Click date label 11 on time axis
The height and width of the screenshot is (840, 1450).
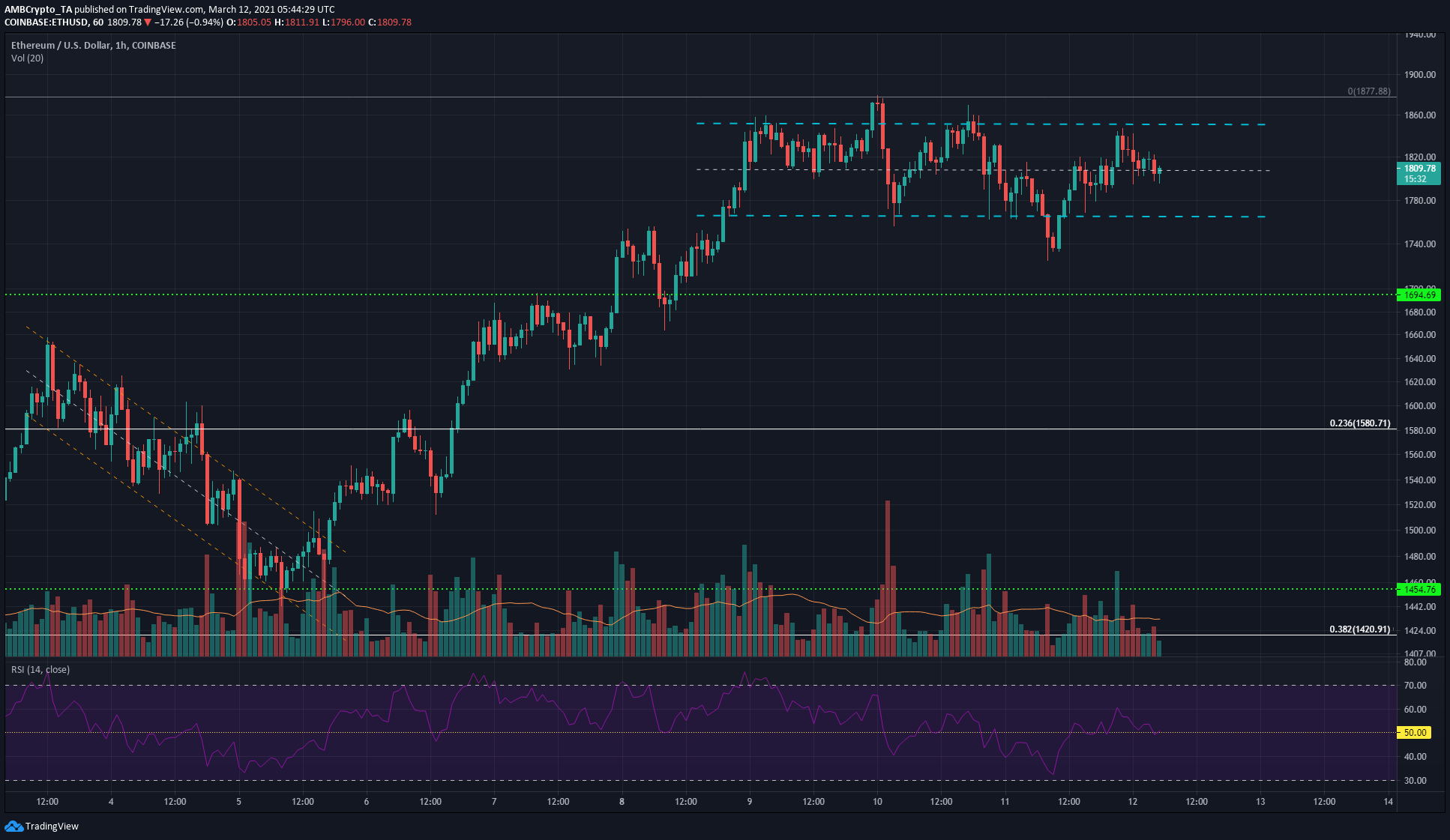pyautogui.click(x=1005, y=801)
